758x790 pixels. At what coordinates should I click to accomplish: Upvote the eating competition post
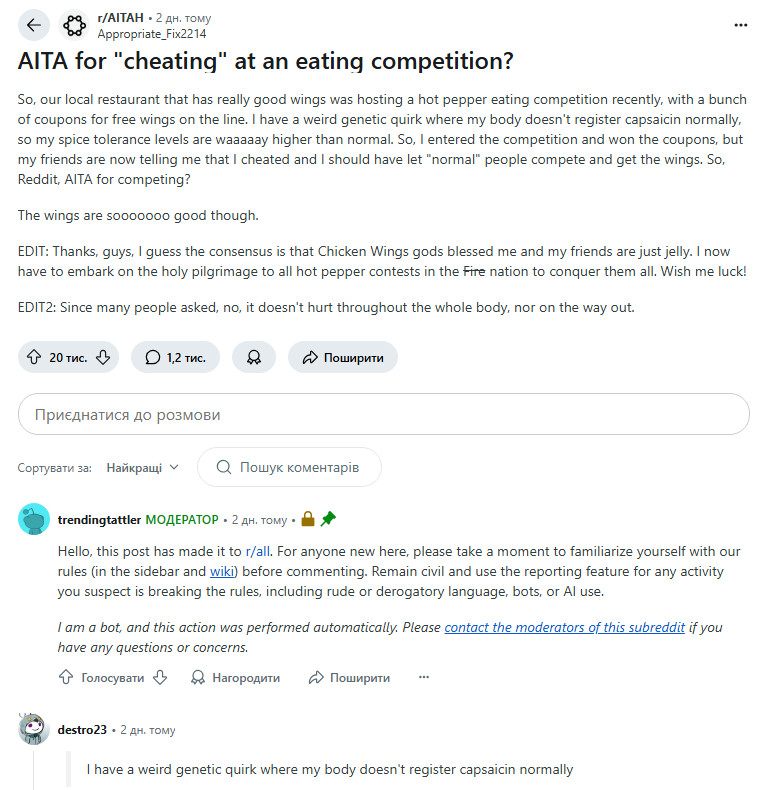(33, 357)
